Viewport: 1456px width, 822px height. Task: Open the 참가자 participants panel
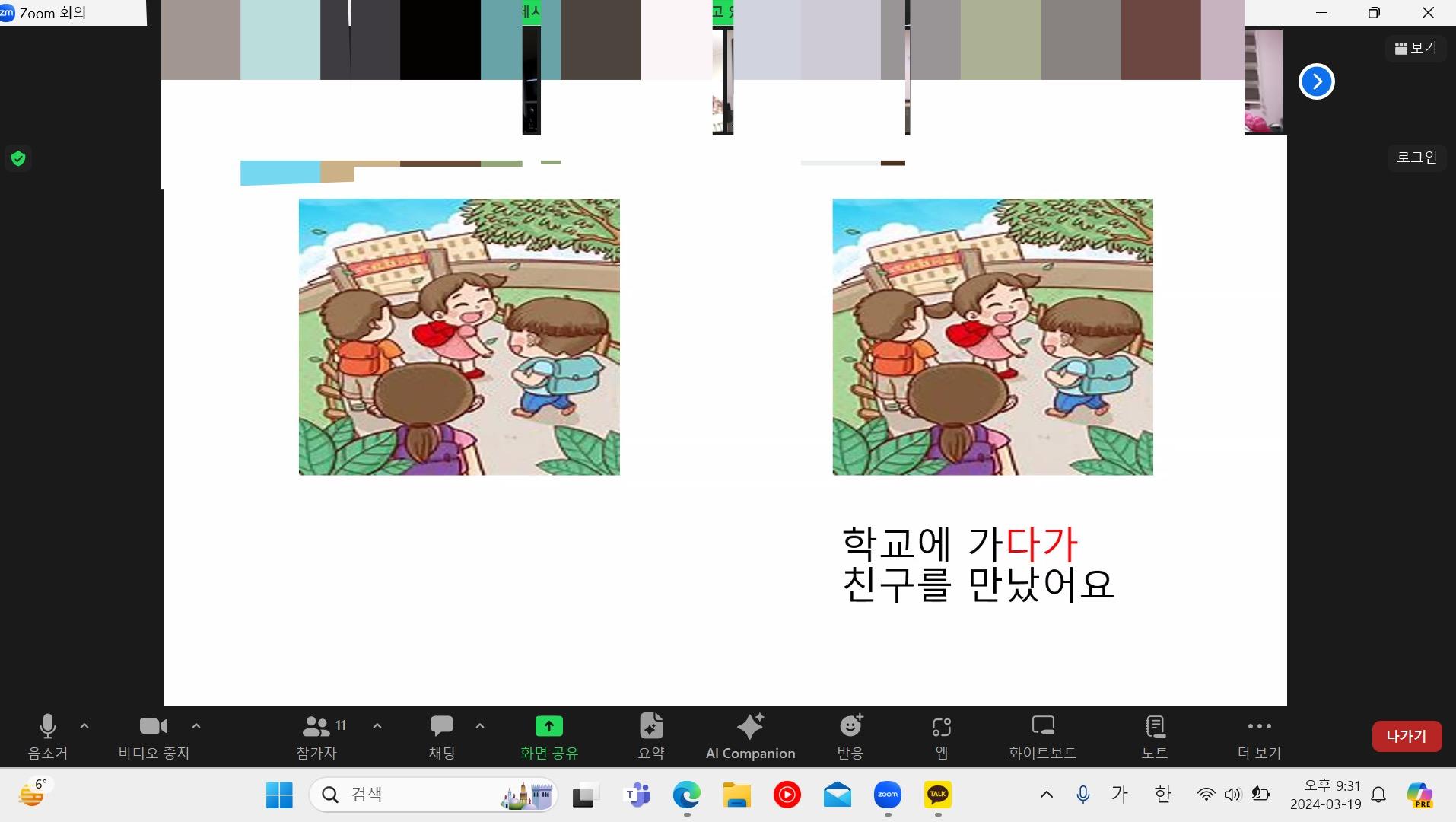coord(318,737)
